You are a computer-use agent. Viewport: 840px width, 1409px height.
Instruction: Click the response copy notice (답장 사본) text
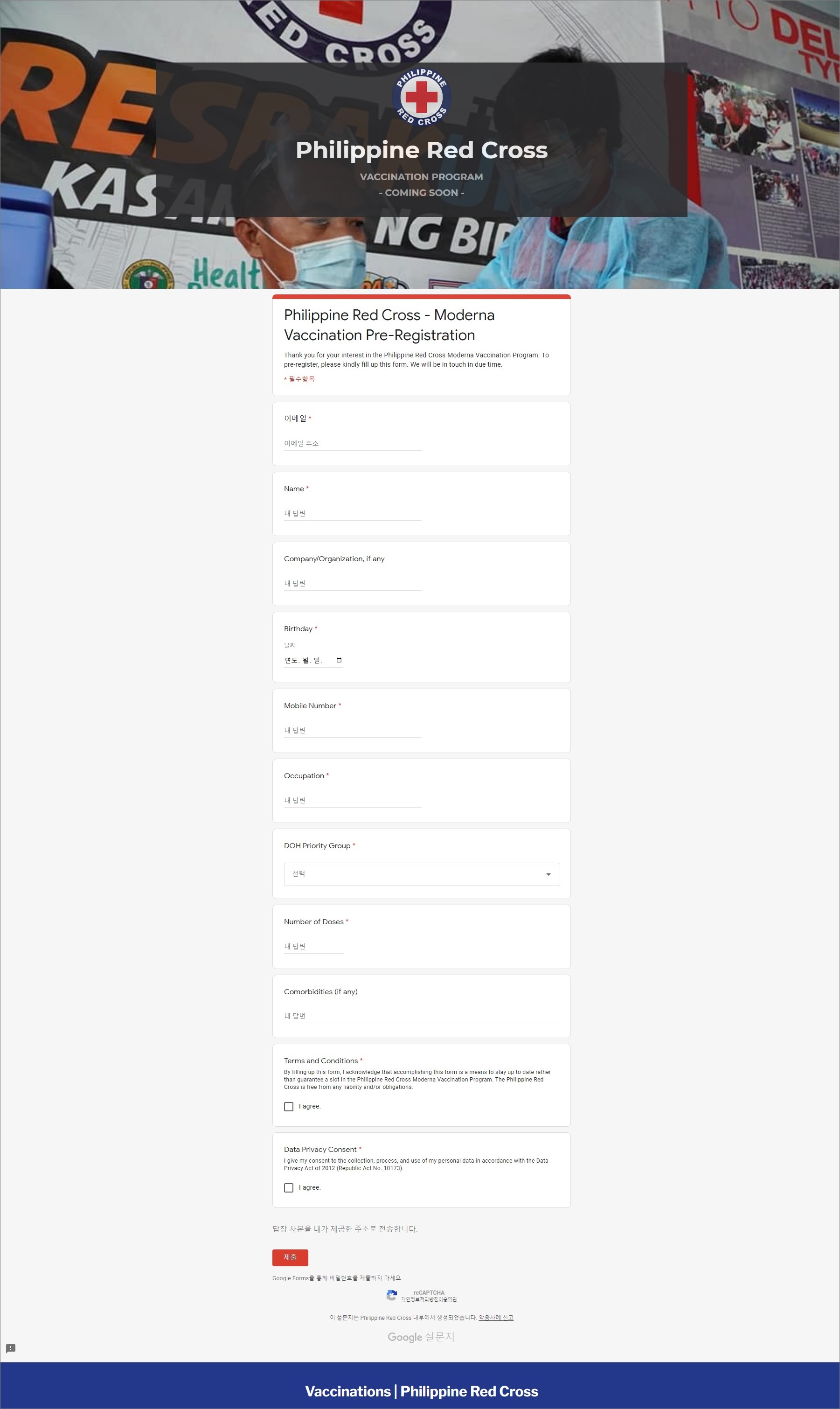click(x=345, y=1228)
